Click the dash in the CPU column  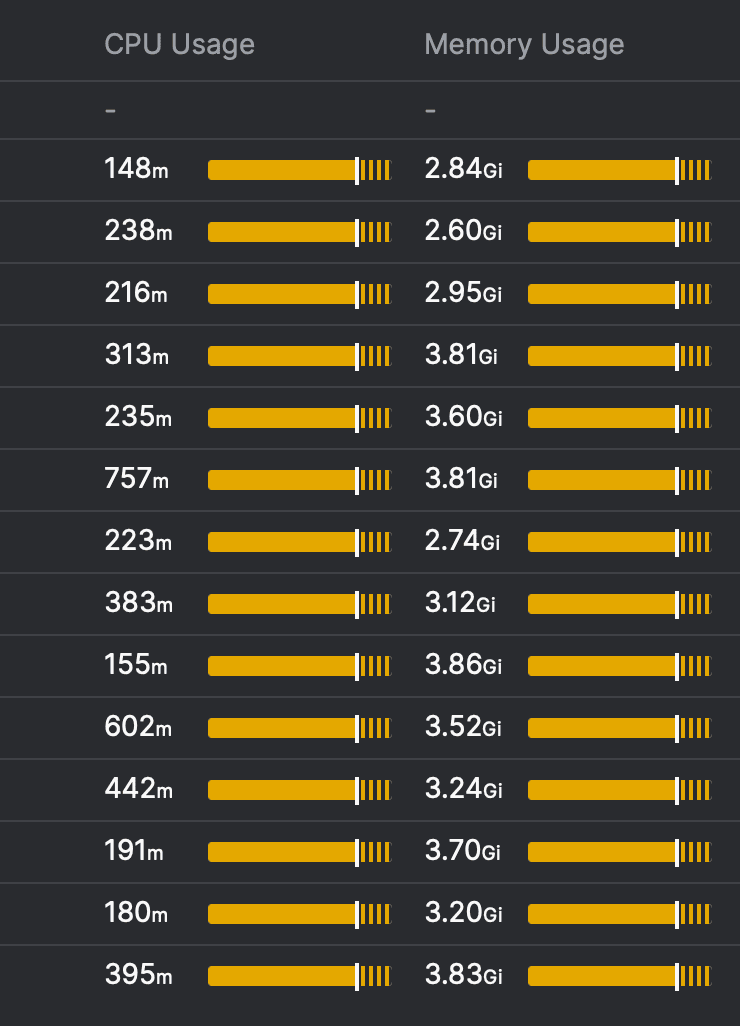pyautogui.click(x=108, y=110)
